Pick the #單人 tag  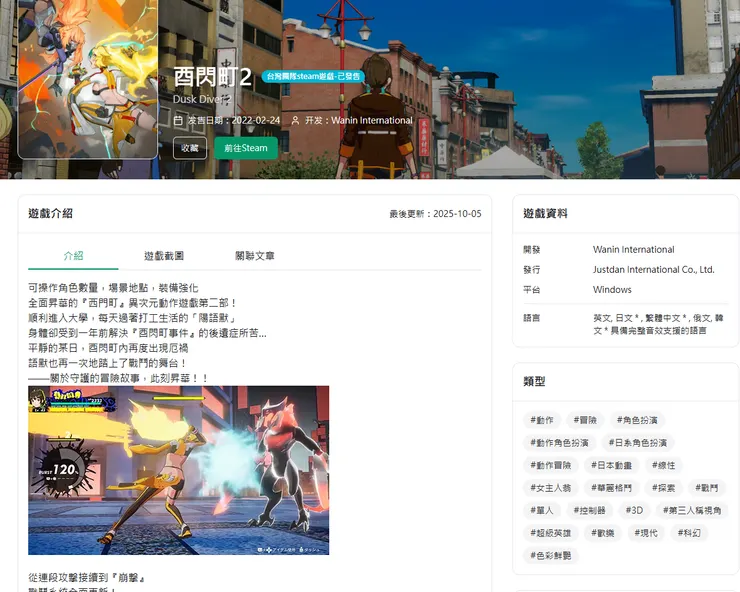pos(542,510)
